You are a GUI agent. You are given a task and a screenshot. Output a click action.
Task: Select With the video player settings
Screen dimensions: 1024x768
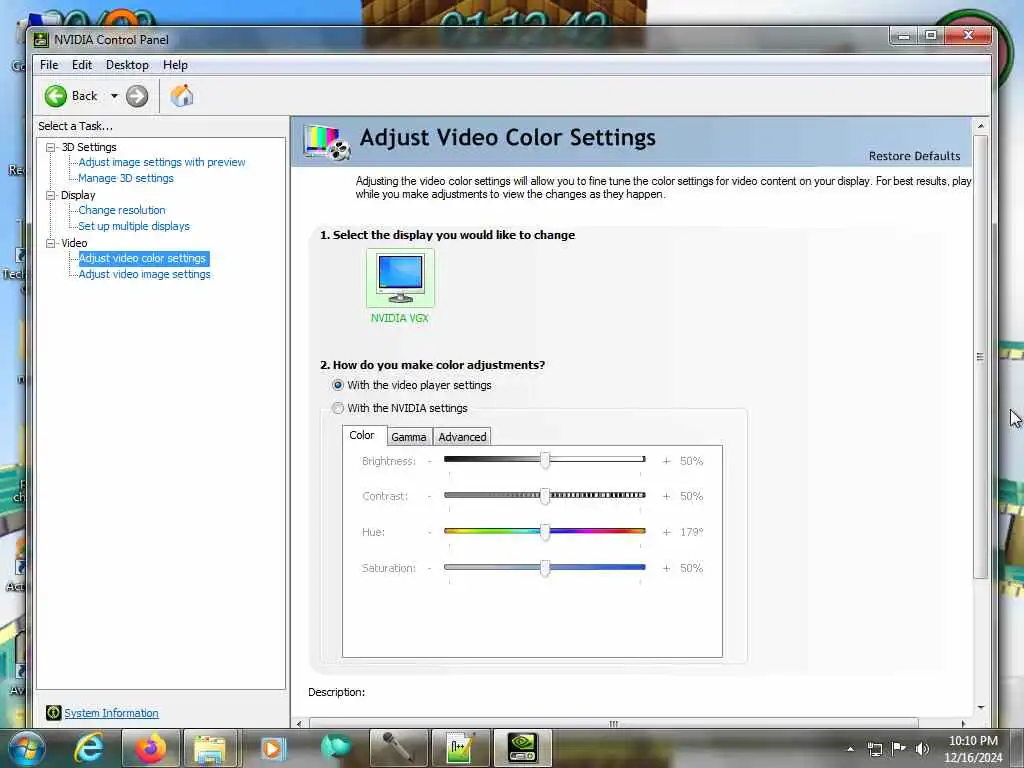point(338,385)
